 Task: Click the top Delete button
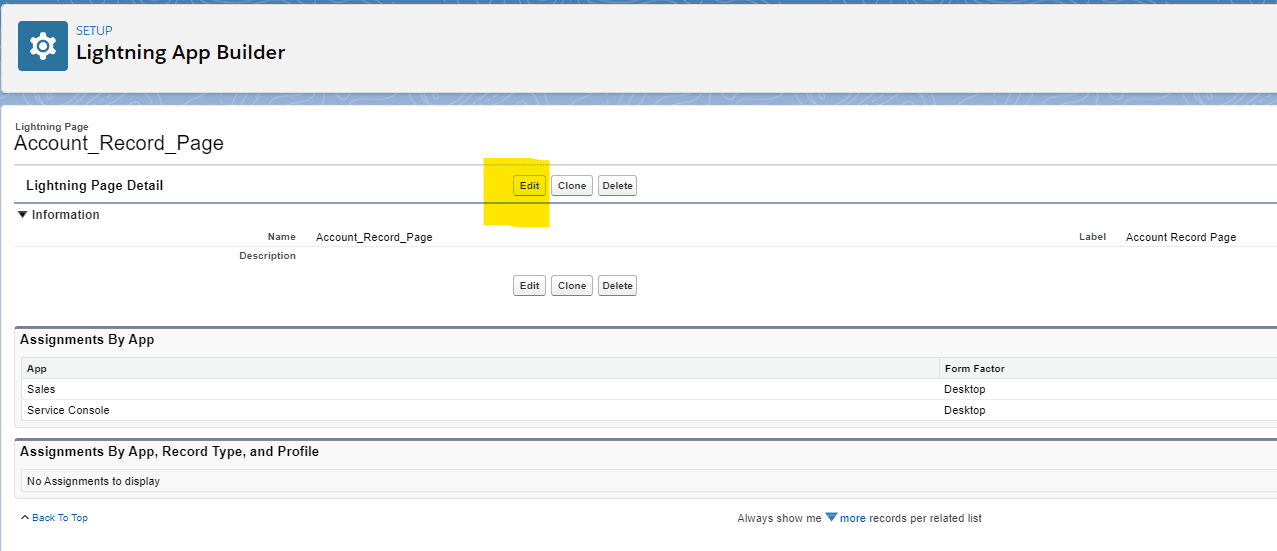tap(618, 186)
